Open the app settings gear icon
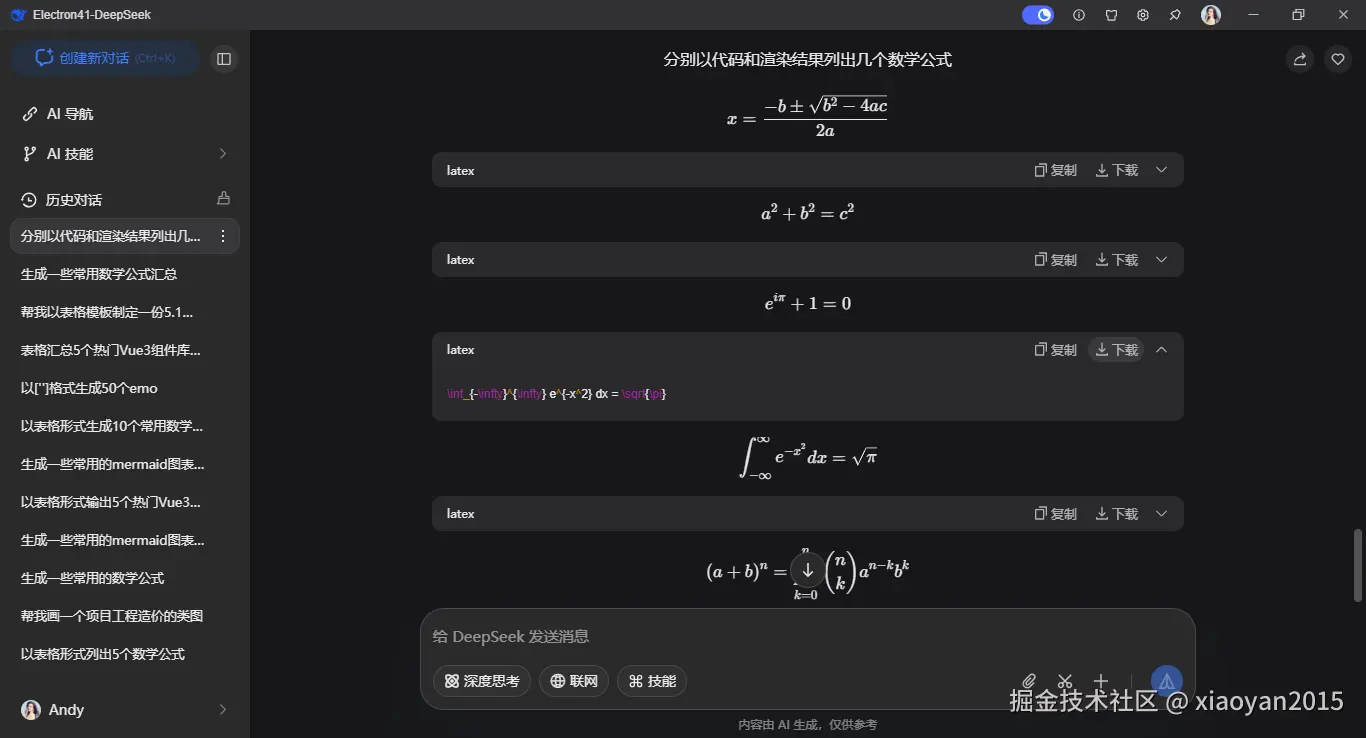 (x=1143, y=15)
